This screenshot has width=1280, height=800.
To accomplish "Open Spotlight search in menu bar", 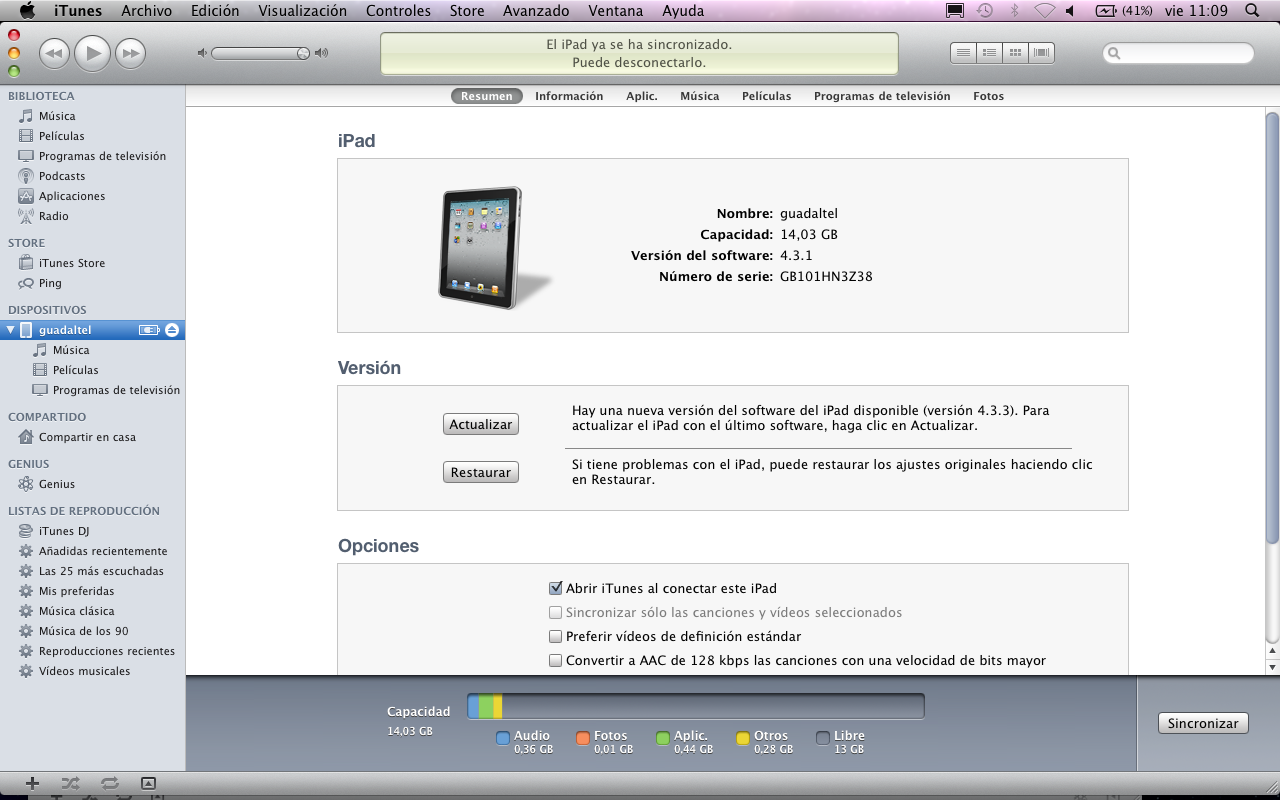I will pyautogui.click(x=1252, y=11).
